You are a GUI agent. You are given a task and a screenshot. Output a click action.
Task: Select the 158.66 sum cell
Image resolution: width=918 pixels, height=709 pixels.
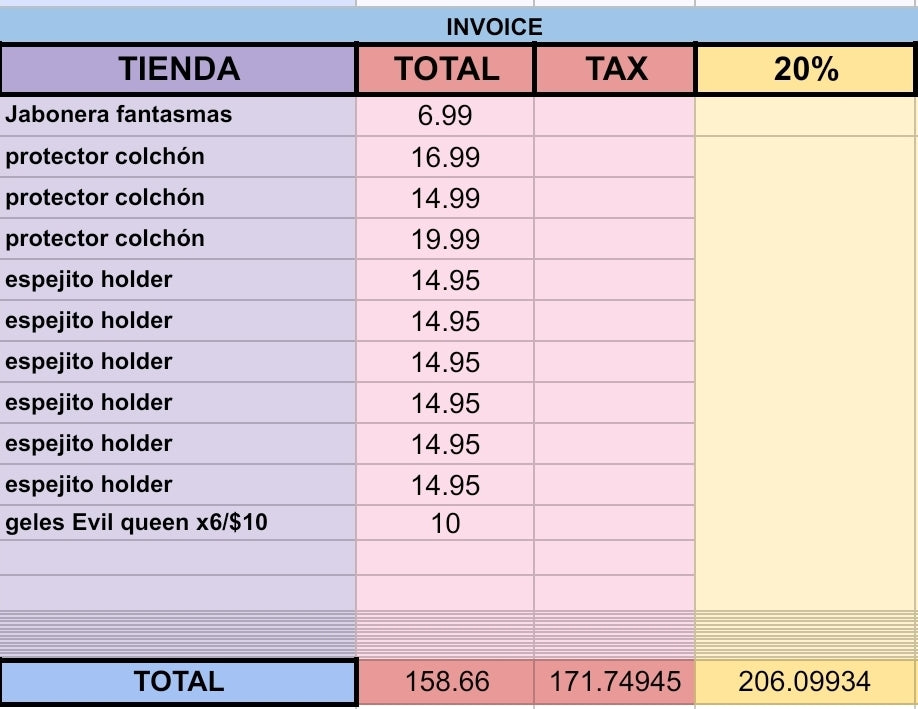[x=446, y=682]
